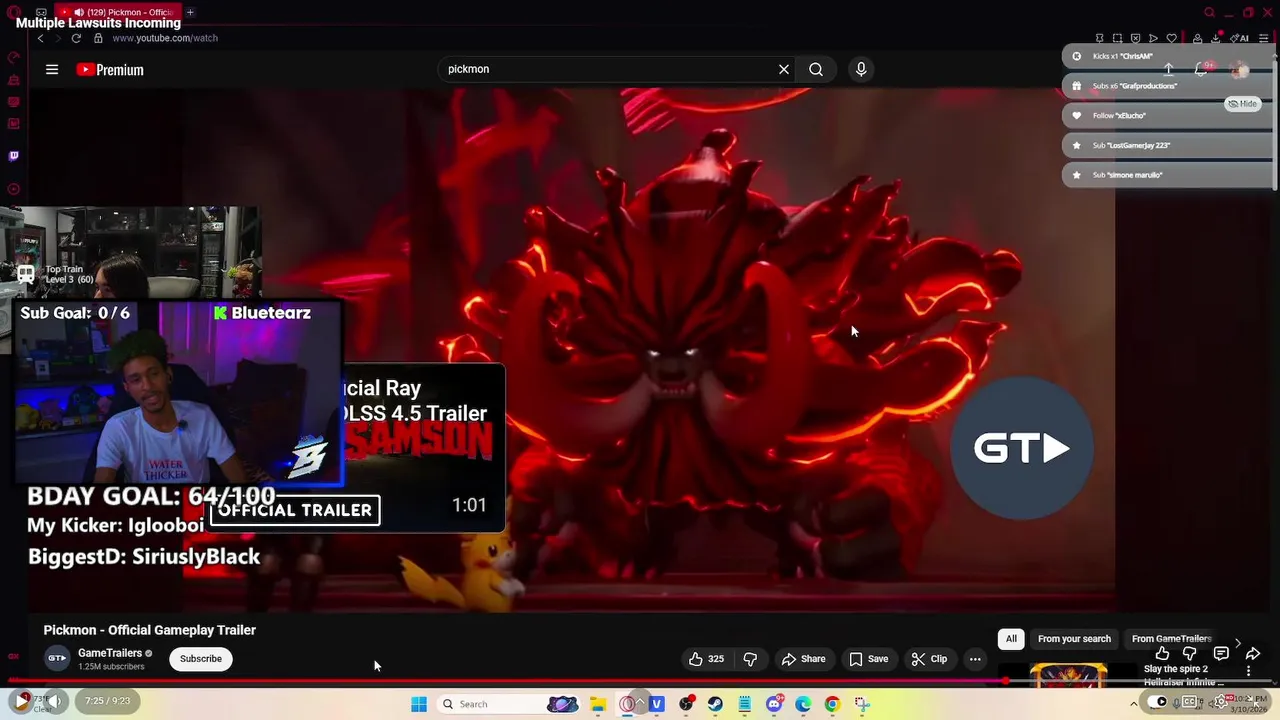Share the Pickmon gameplay trailer
Image resolution: width=1280 pixels, height=720 pixels.
pos(804,659)
